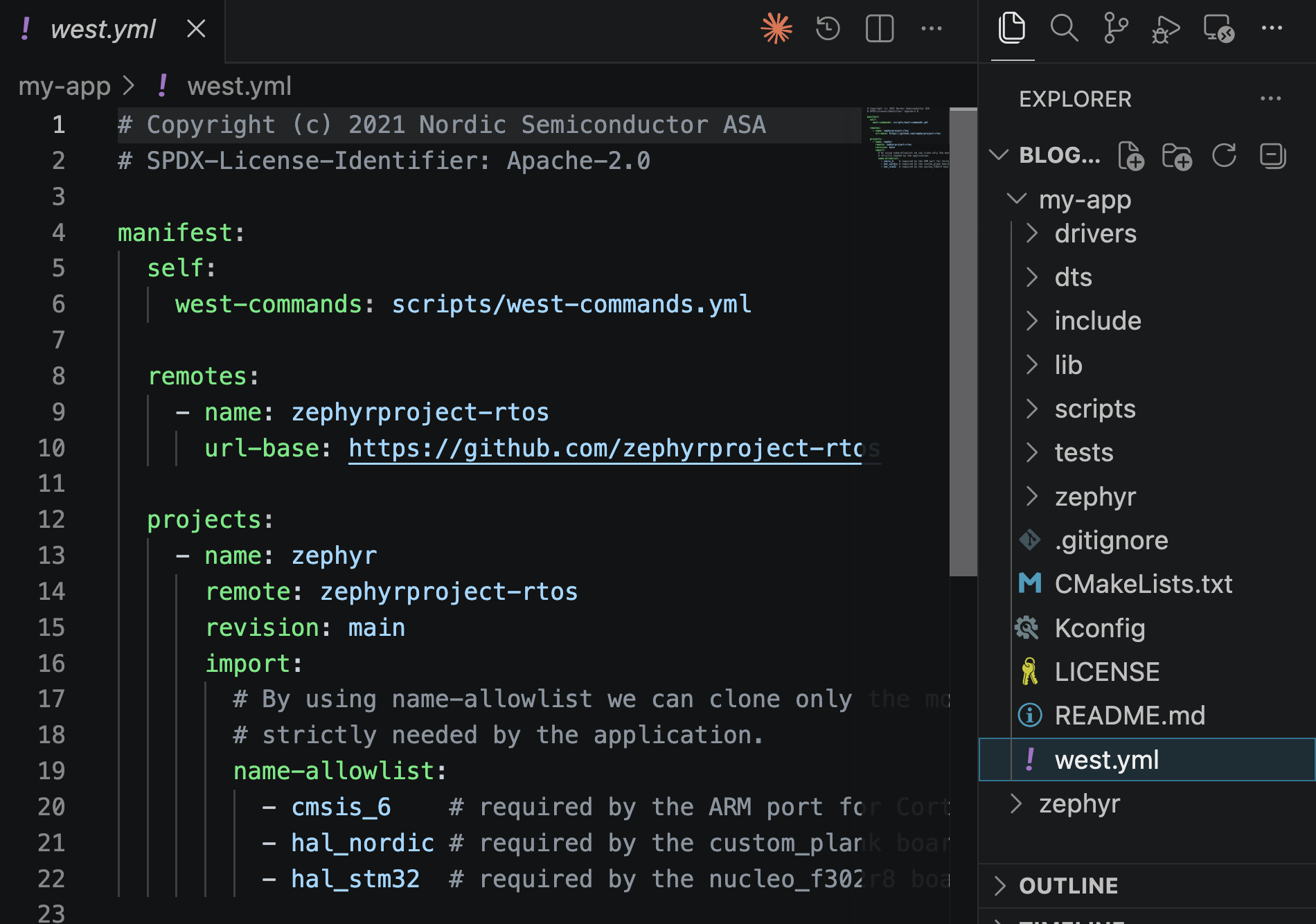Expand the top-level zephyr folder below west.yml
Image resolution: width=1316 pixels, height=924 pixels.
tap(1016, 803)
